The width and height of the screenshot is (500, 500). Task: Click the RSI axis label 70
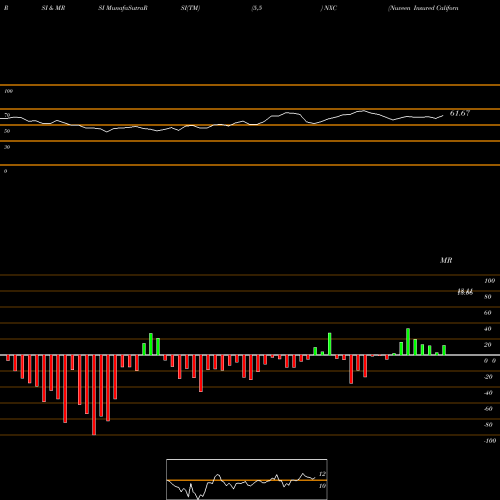(x=7, y=115)
